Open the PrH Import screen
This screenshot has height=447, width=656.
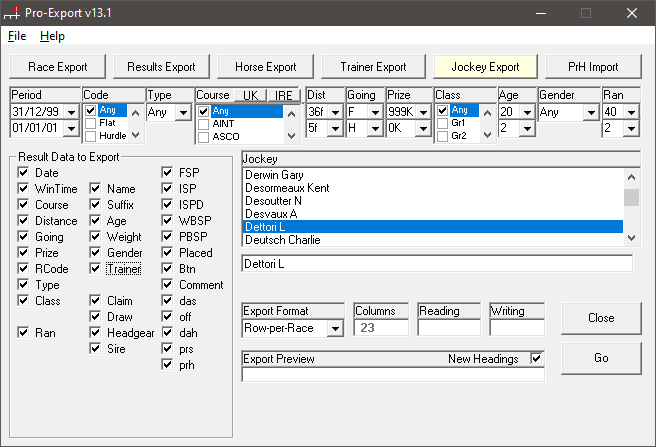coord(593,67)
